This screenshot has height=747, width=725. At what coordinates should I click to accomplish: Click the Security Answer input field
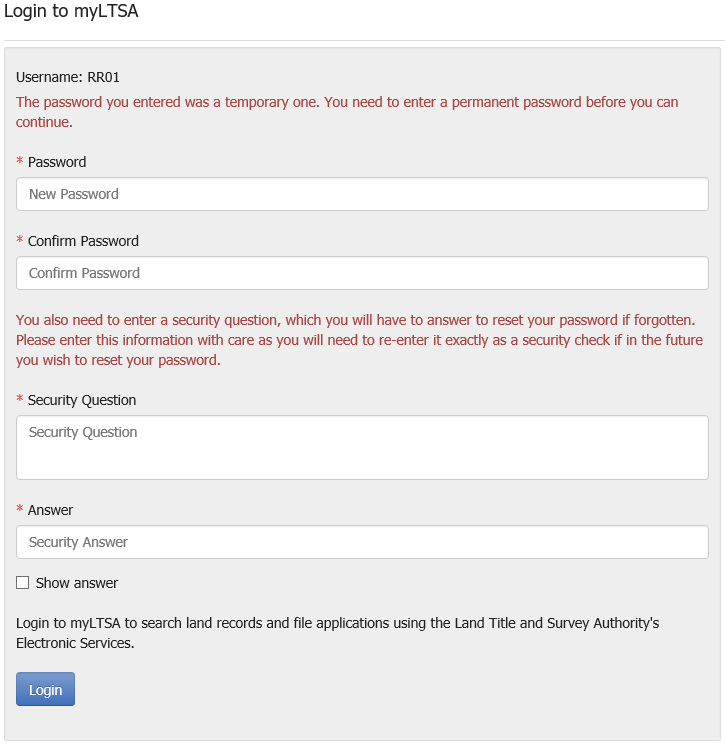(x=362, y=542)
